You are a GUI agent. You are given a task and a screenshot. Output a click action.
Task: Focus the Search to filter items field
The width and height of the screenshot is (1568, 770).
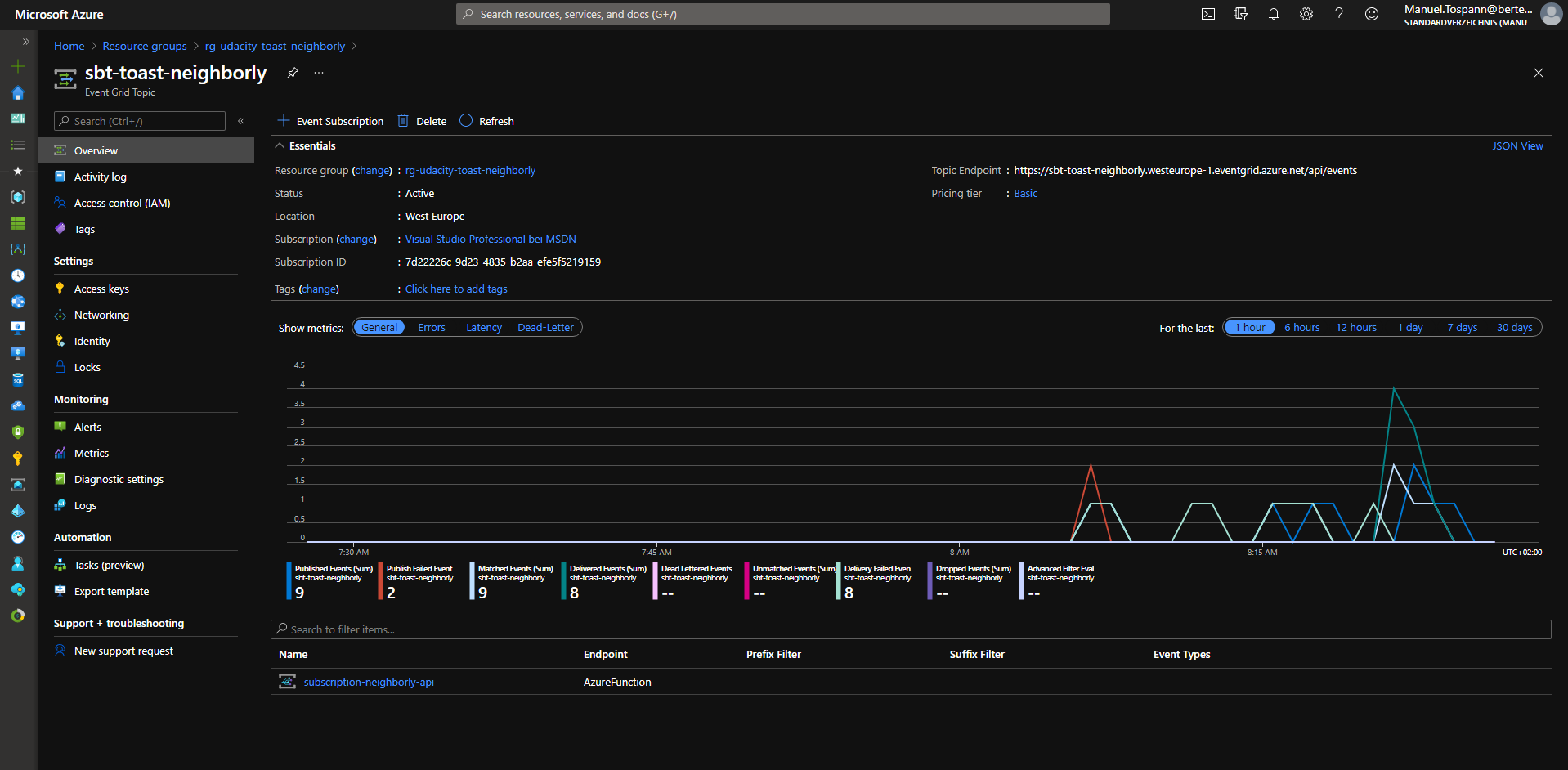click(x=911, y=629)
